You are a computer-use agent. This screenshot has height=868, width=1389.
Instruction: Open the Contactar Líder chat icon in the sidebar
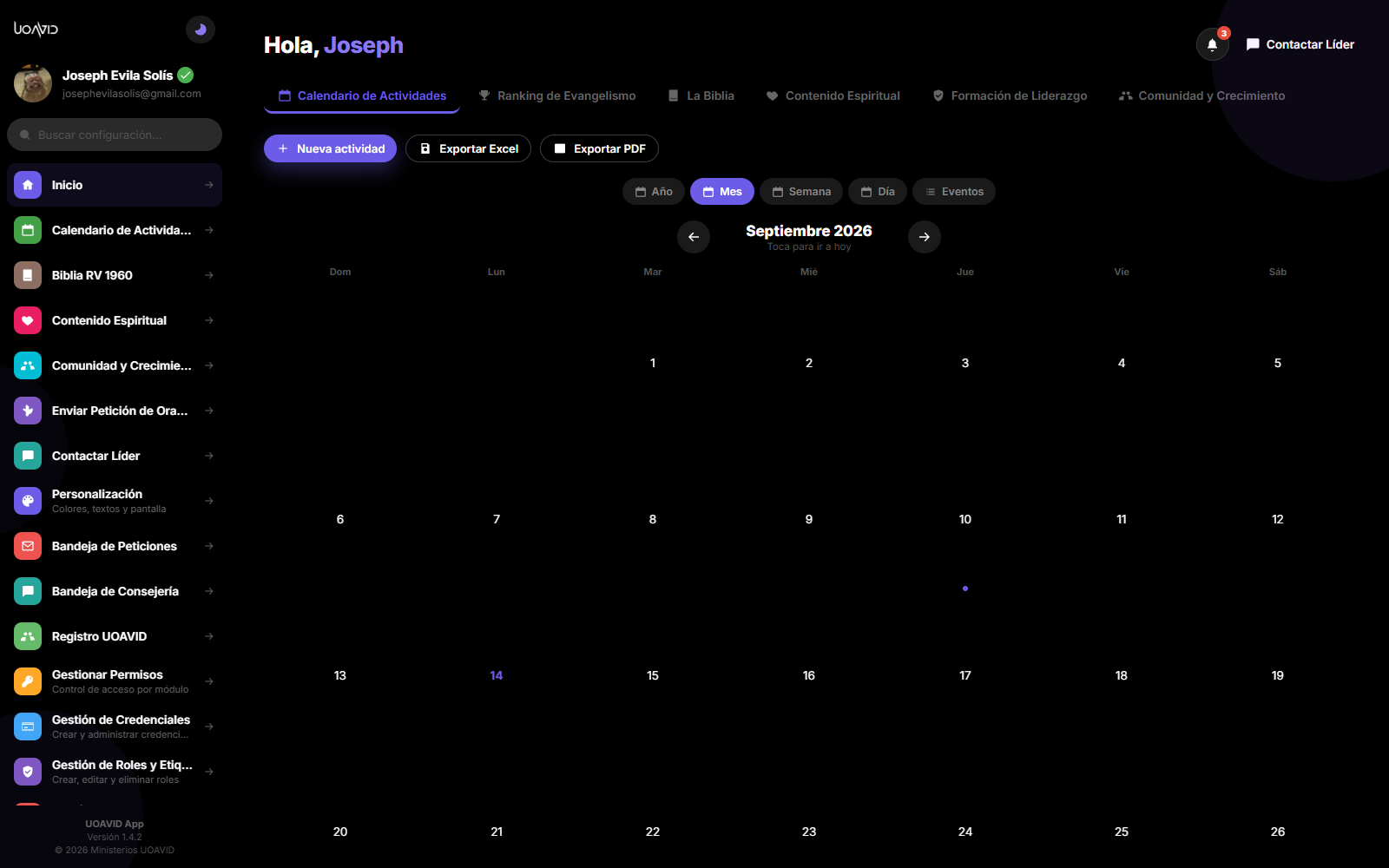[28, 456]
